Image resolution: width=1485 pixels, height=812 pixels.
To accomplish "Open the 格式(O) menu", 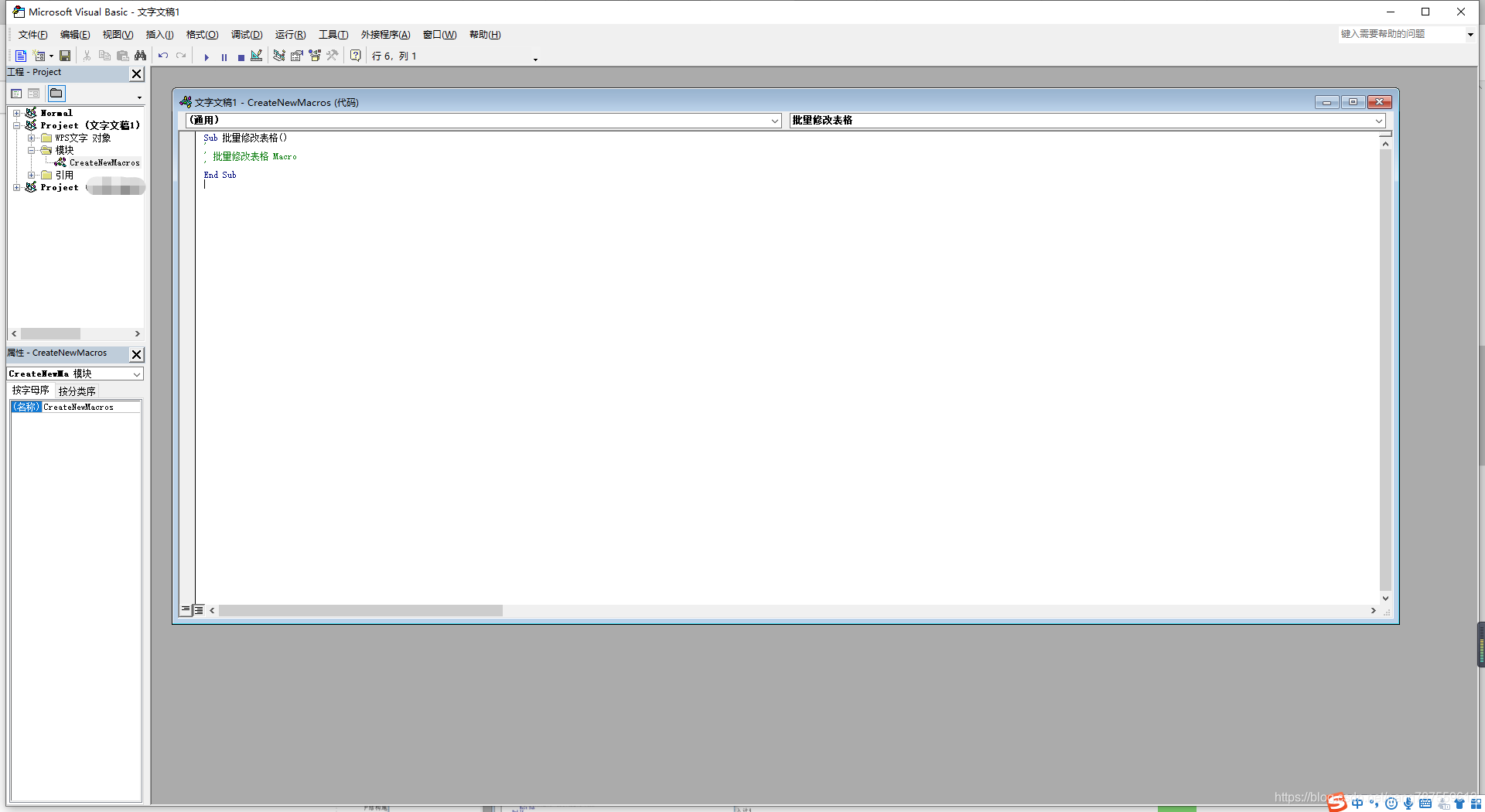I will pos(202,35).
